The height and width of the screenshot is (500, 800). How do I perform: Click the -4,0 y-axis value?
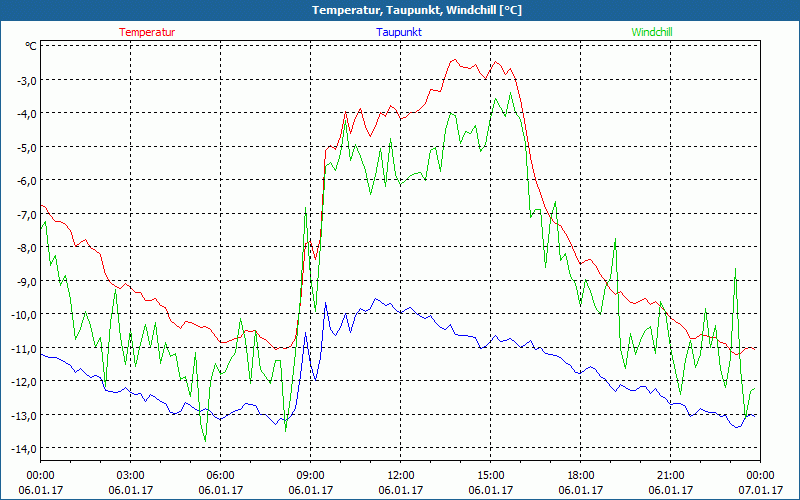pos(26,113)
